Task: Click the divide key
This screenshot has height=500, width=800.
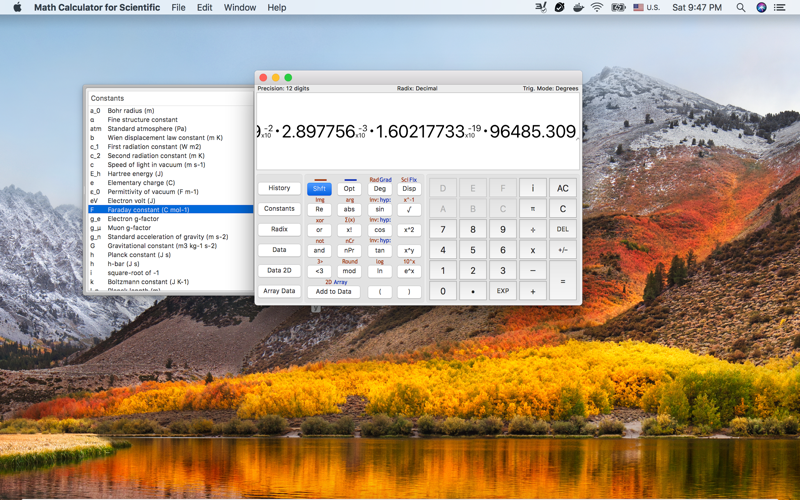Action: tap(533, 229)
